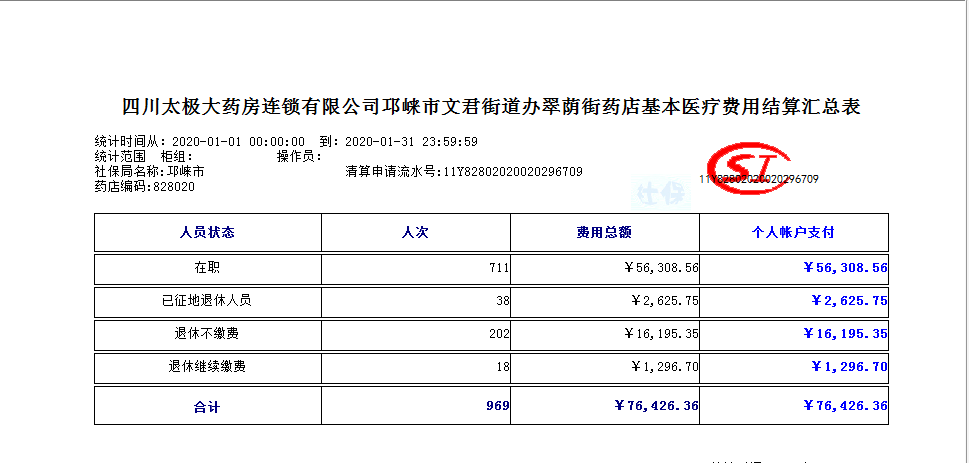Click the 人次 value 202
Screen dimensions: 969x463
[500, 334]
